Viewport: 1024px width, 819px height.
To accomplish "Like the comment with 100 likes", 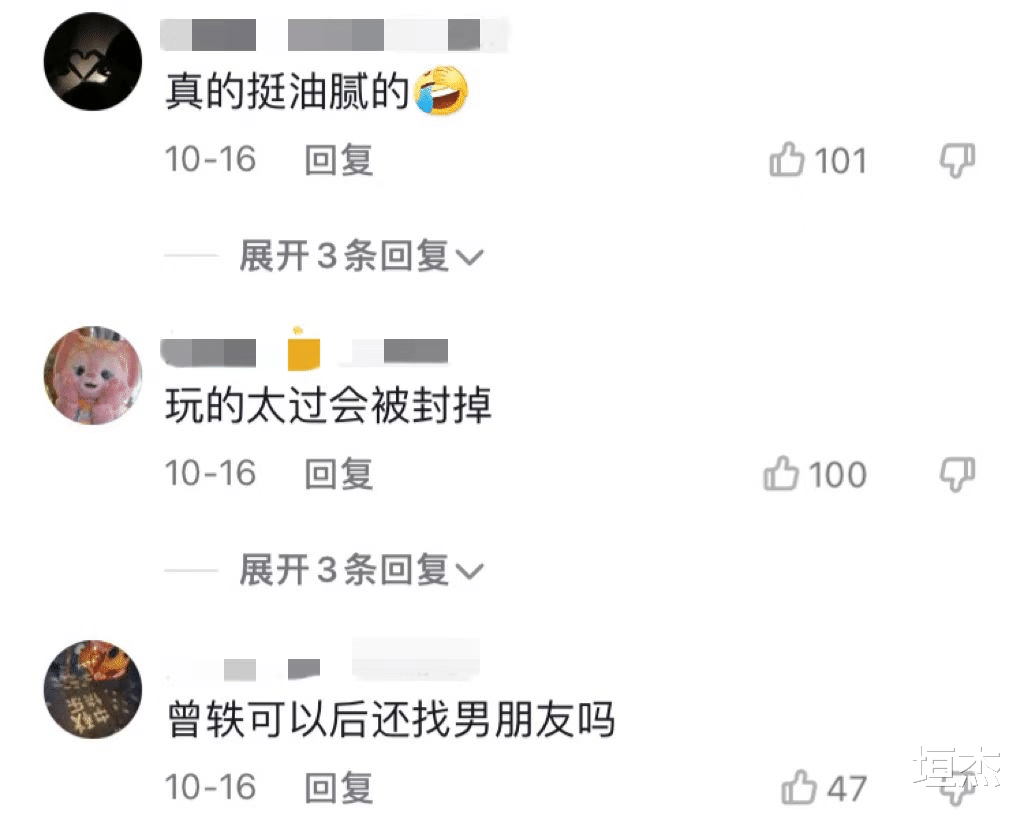I will [781, 474].
